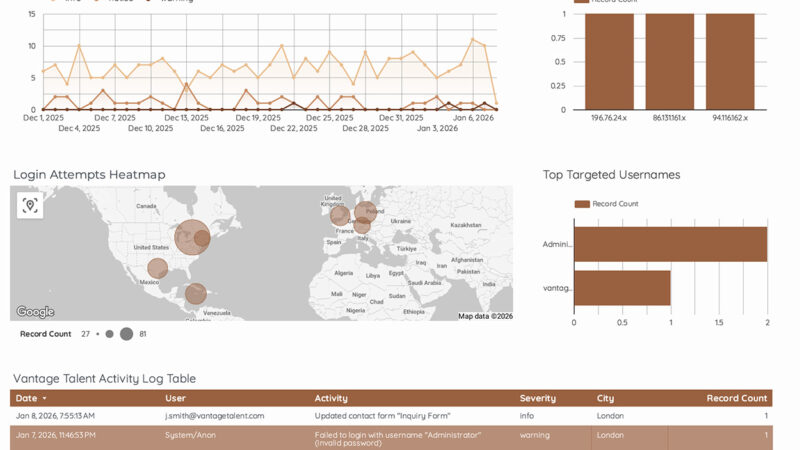The image size is (800, 450).
Task: Select the Record Count table column header
Action: tap(736, 398)
